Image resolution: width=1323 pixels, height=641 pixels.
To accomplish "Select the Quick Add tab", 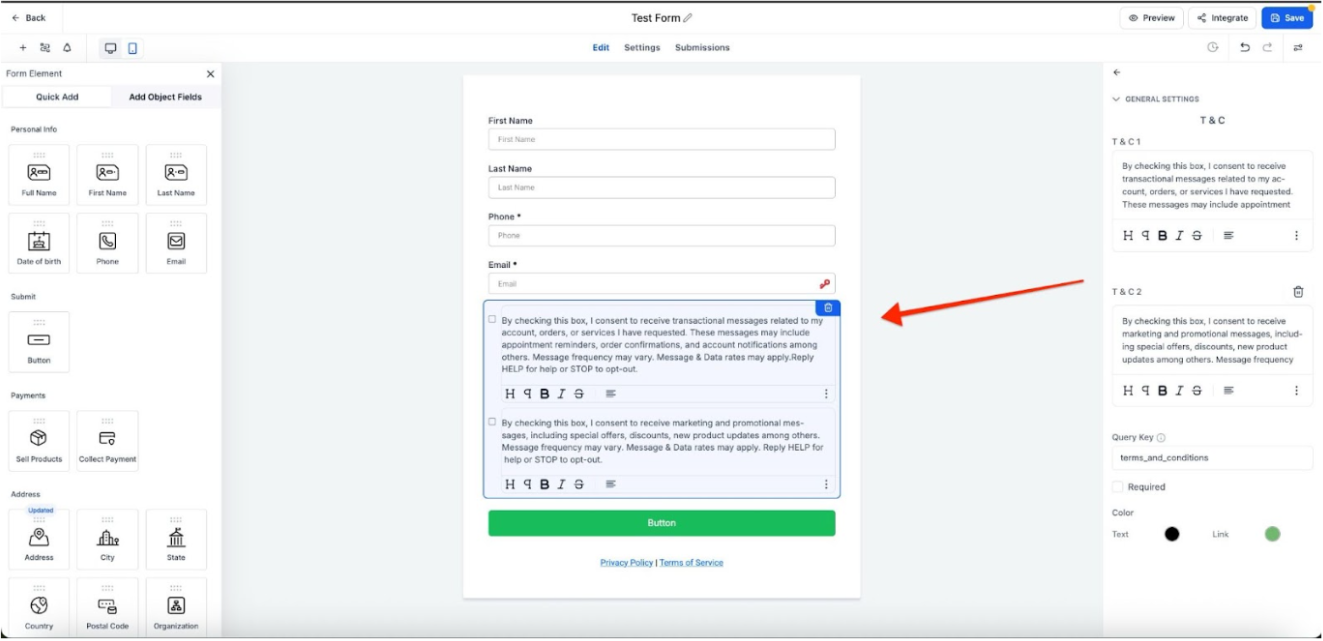I will tap(57, 97).
